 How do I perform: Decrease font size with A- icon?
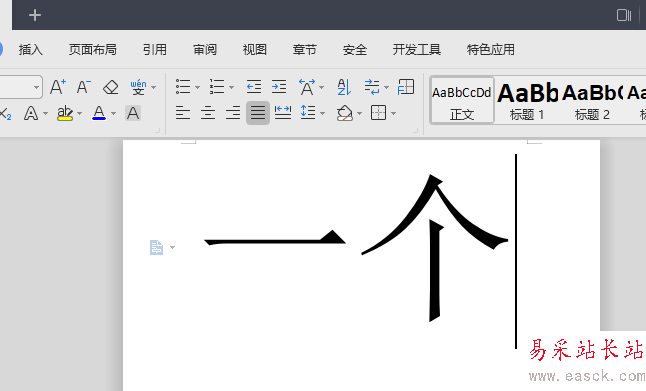click(84, 87)
